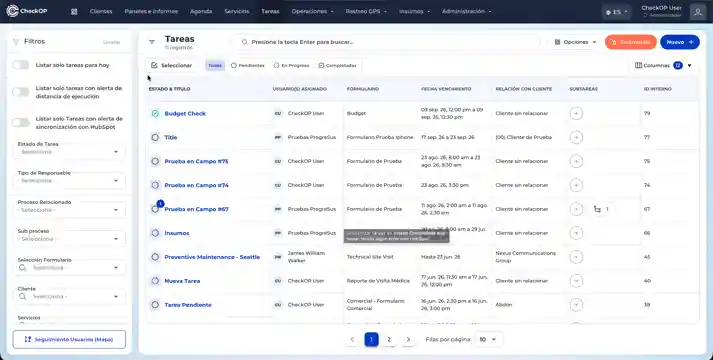
Task: Click the Nuevo button
Action: [680, 42]
